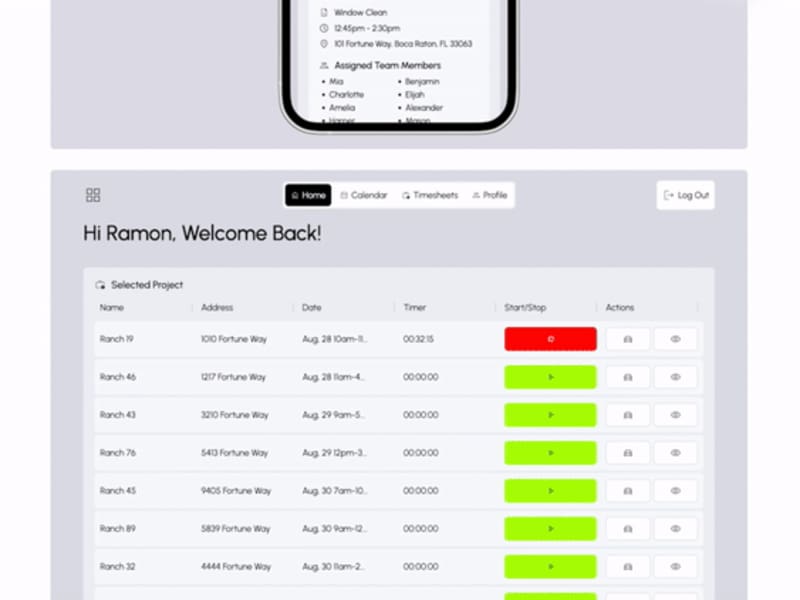The height and width of the screenshot is (600, 800).
Task: Click Window Clean in the phone mockup
Action: [x=361, y=12]
